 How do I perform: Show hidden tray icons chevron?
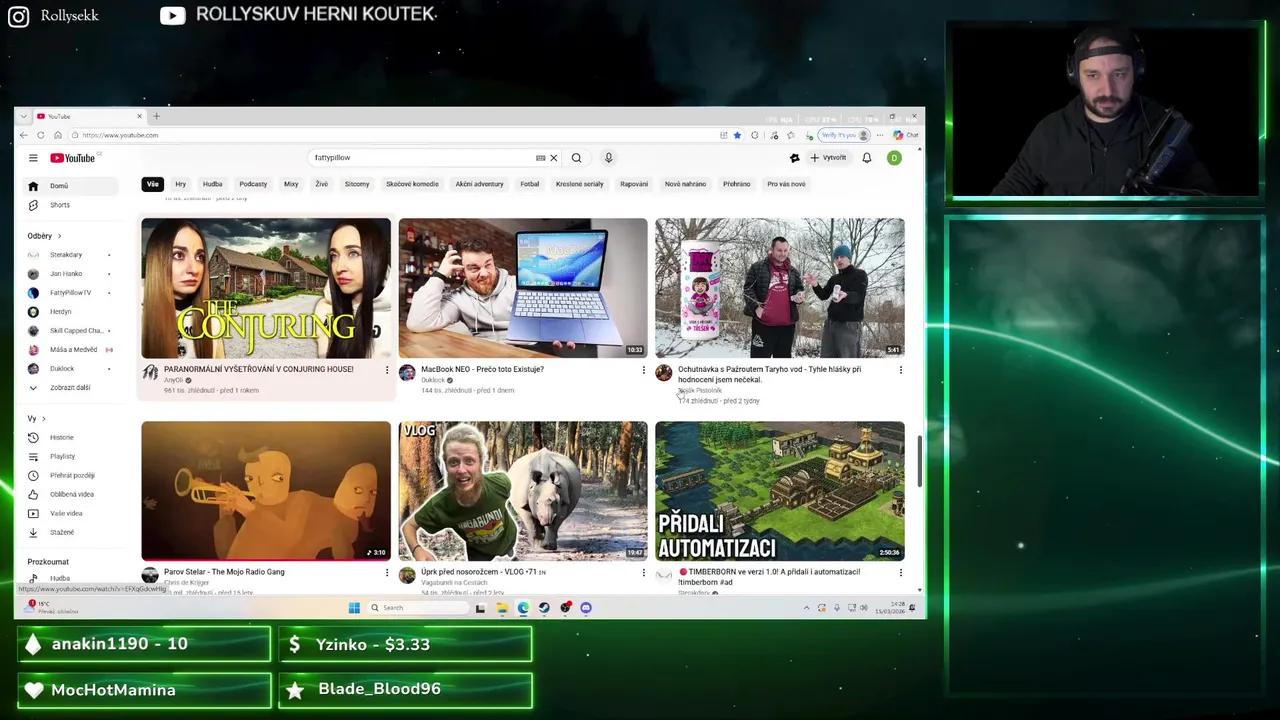point(807,608)
